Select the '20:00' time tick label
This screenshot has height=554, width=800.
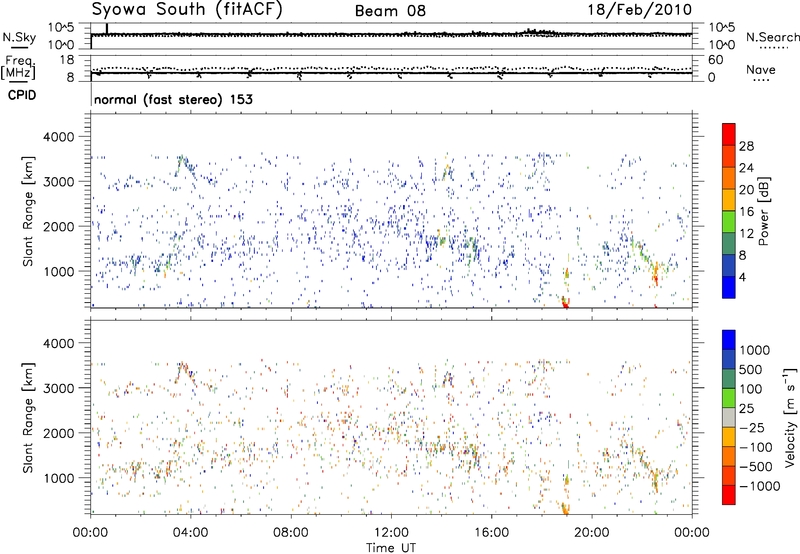pyautogui.click(x=592, y=533)
